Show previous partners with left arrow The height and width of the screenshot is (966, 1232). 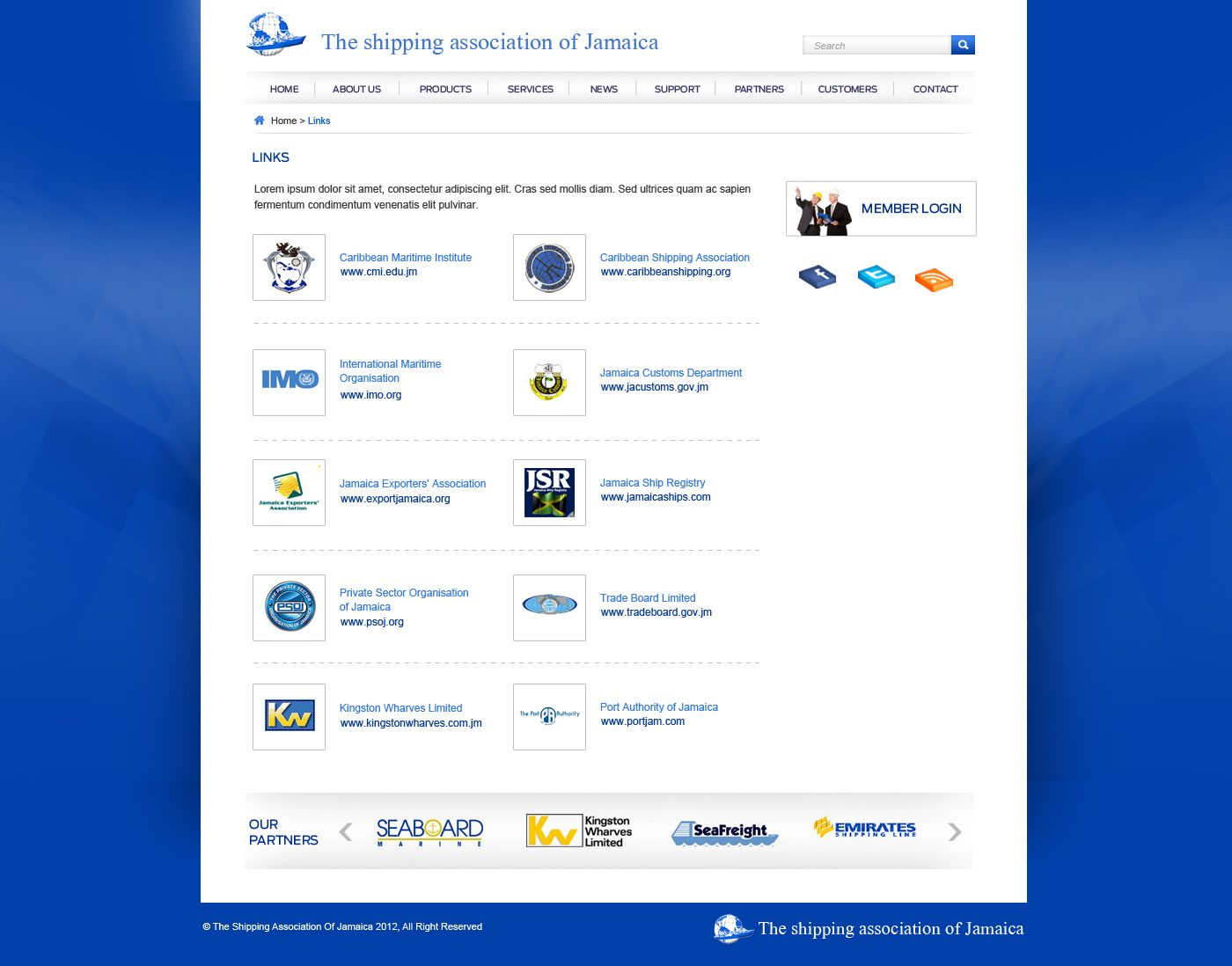point(346,831)
